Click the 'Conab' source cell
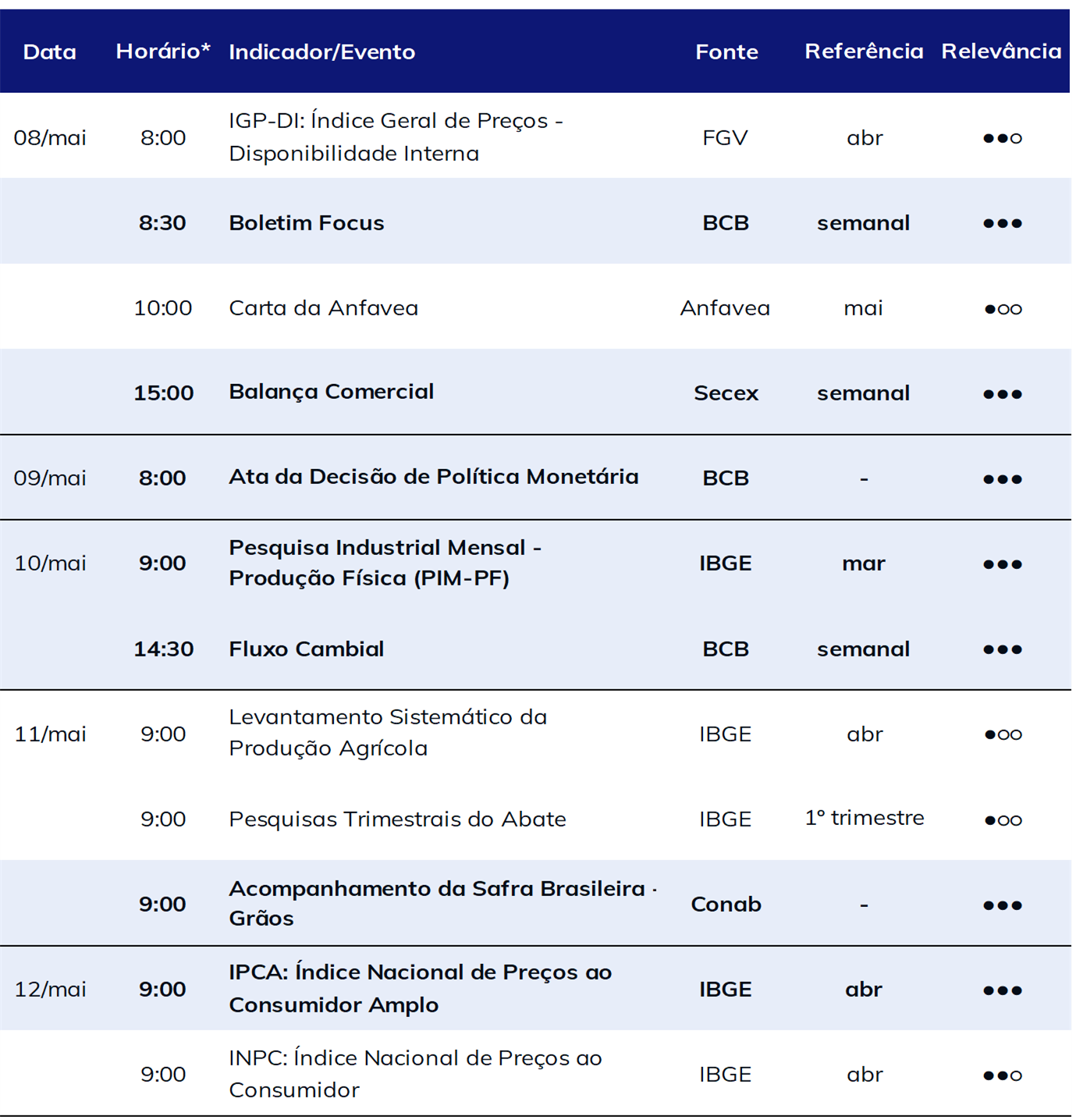This screenshot has height=1120, width=1076. (x=726, y=904)
